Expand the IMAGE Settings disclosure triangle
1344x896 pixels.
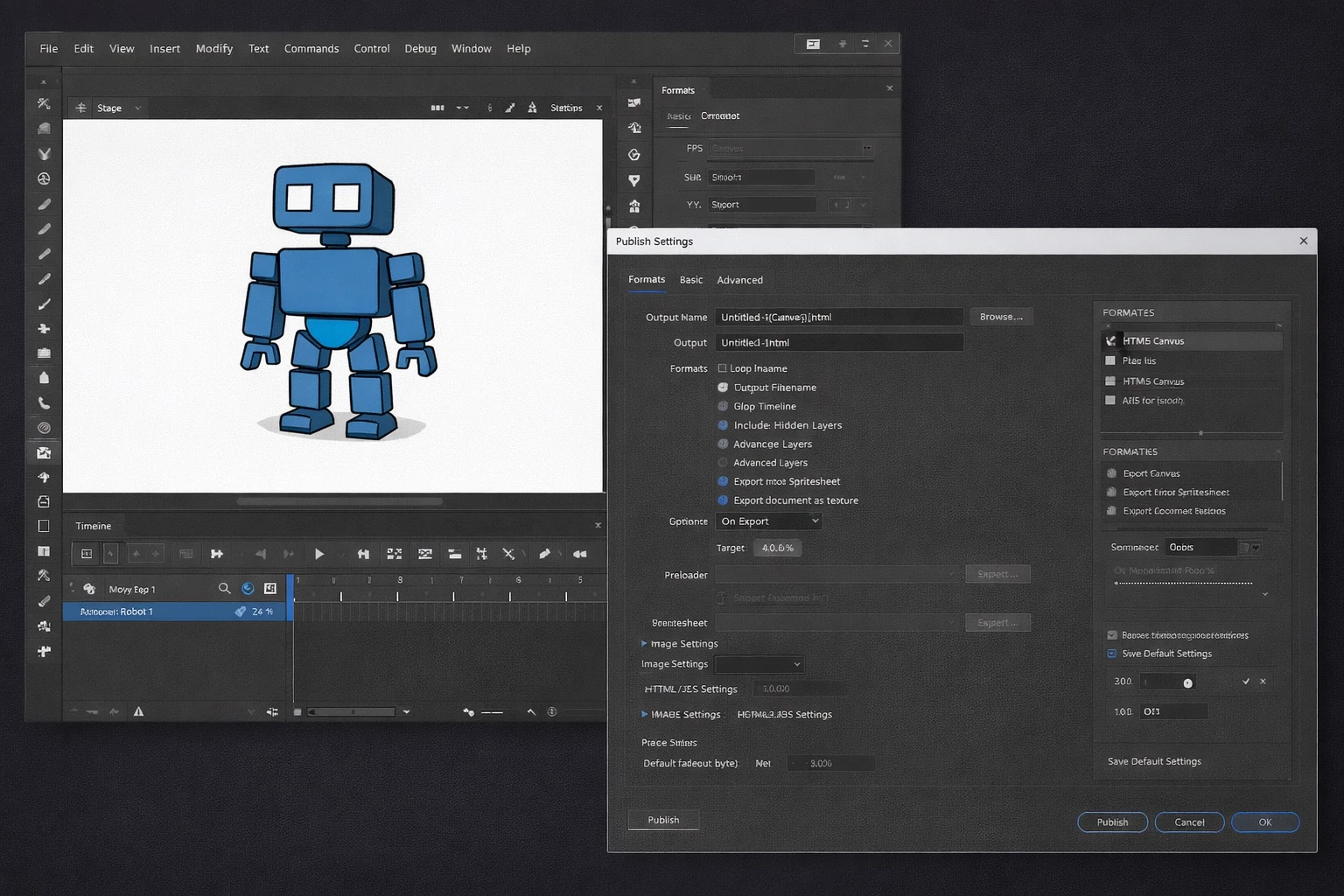click(x=645, y=714)
